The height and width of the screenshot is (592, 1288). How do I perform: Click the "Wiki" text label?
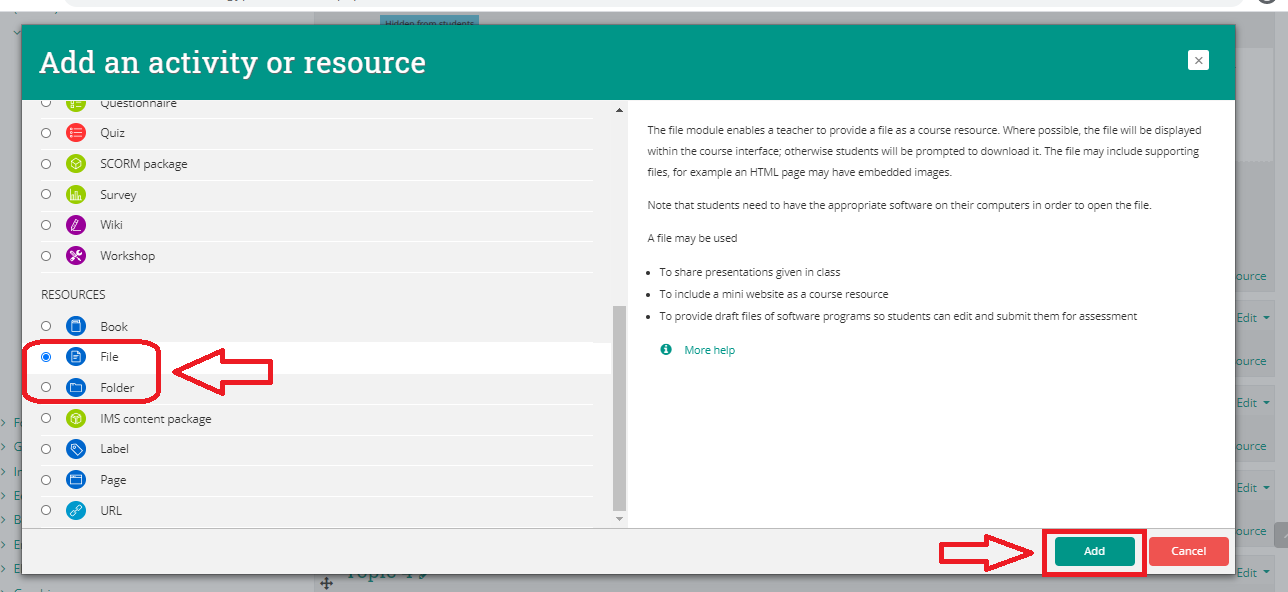pyautogui.click(x=111, y=225)
